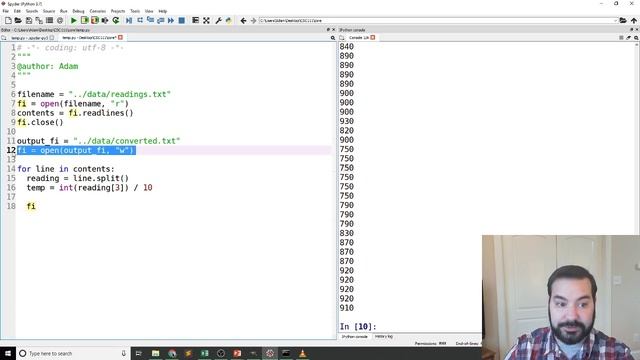Click the Step into function debug icon

tap(150, 20)
